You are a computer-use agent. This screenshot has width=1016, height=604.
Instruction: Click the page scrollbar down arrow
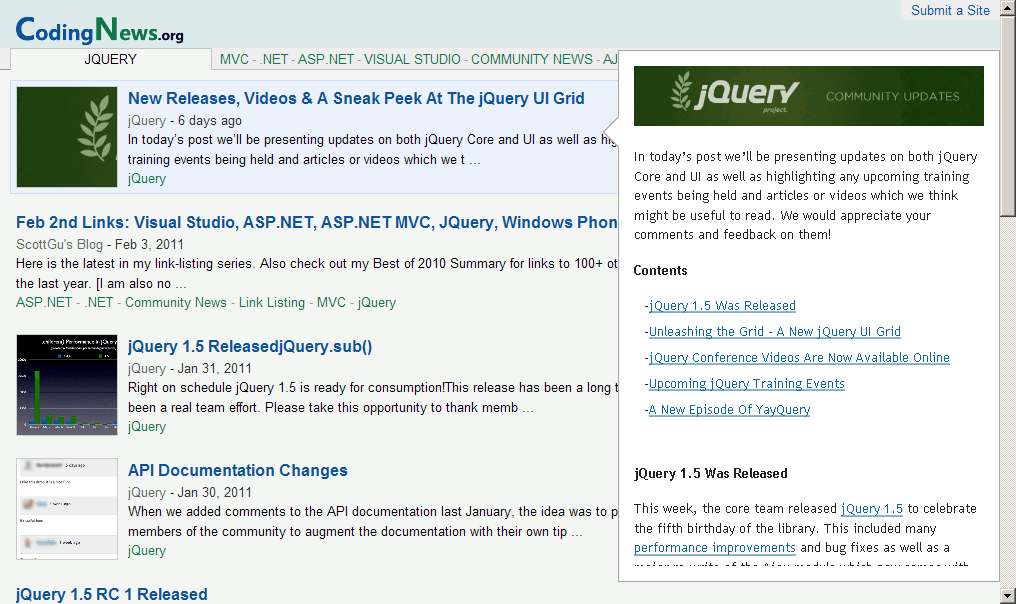point(1008,596)
